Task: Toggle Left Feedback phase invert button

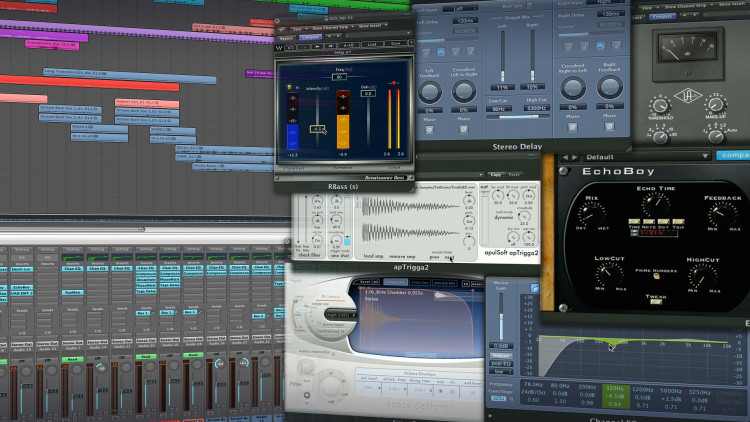Action: click(x=429, y=130)
